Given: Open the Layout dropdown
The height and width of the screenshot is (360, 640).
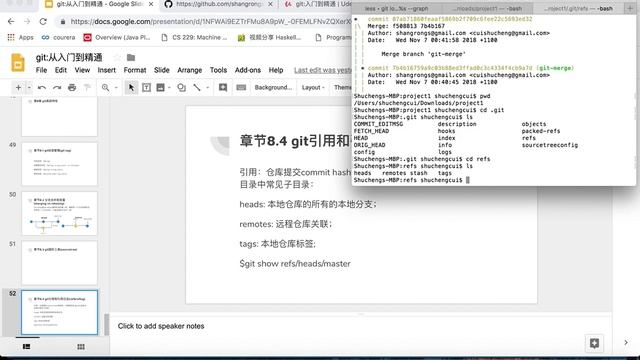Looking at the screenshot, I should point(313,87).
